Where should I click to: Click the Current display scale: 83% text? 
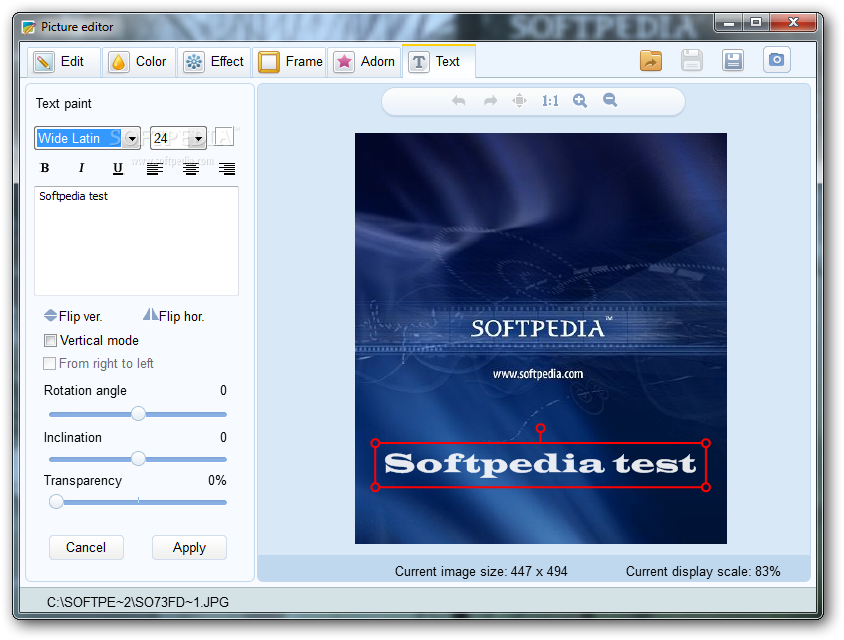click(x=702, y=571)
